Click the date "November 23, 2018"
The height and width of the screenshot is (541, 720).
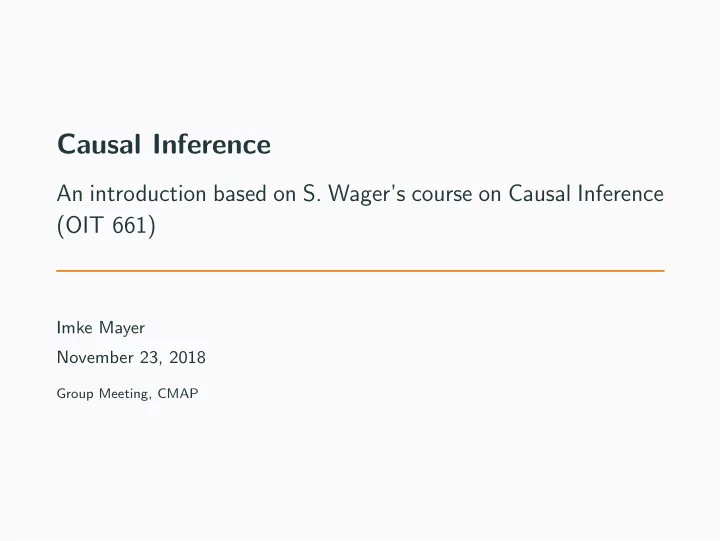pos(131,357)
